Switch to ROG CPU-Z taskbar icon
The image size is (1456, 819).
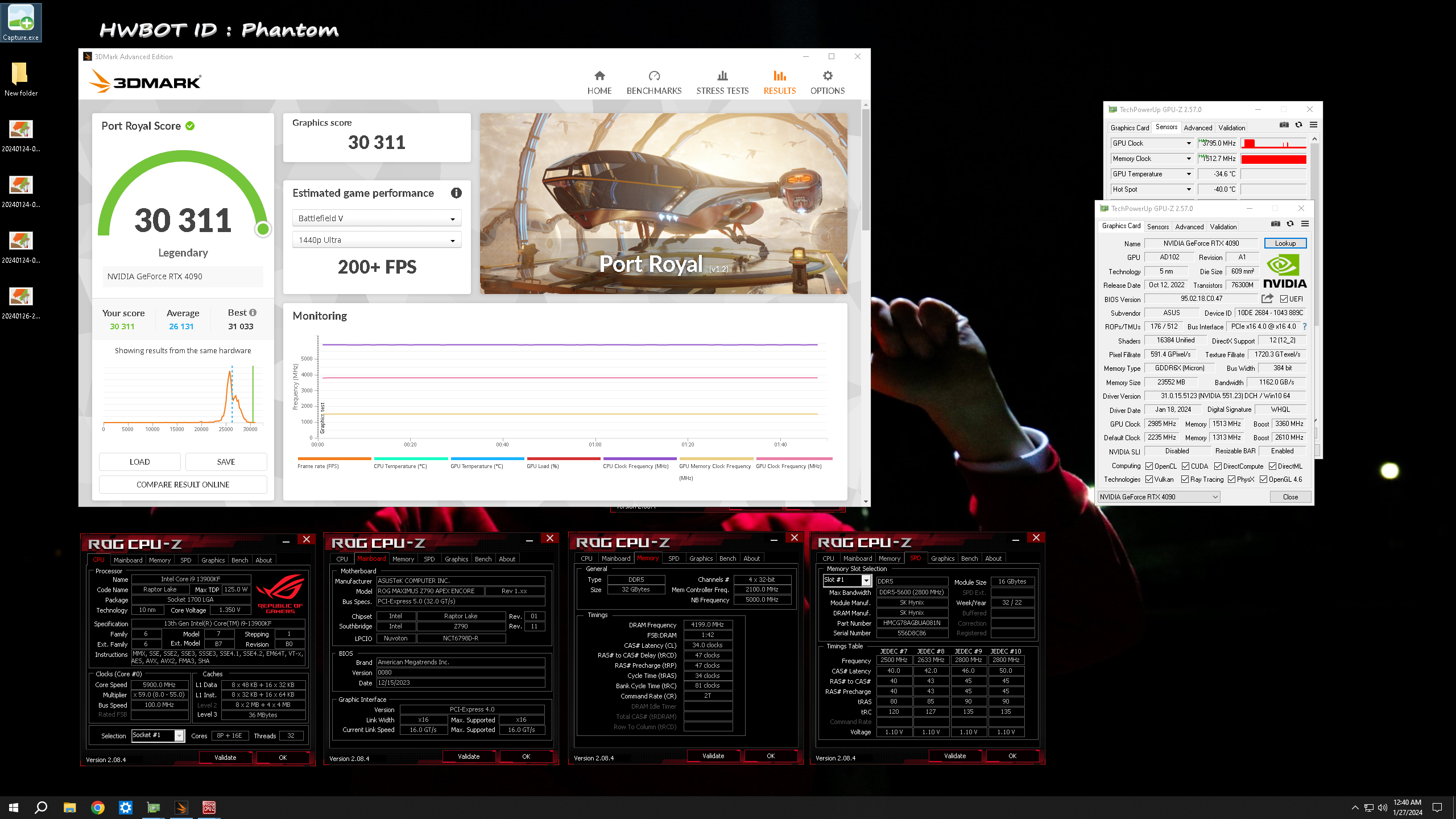pyautogui.click(x=209, y=807)
